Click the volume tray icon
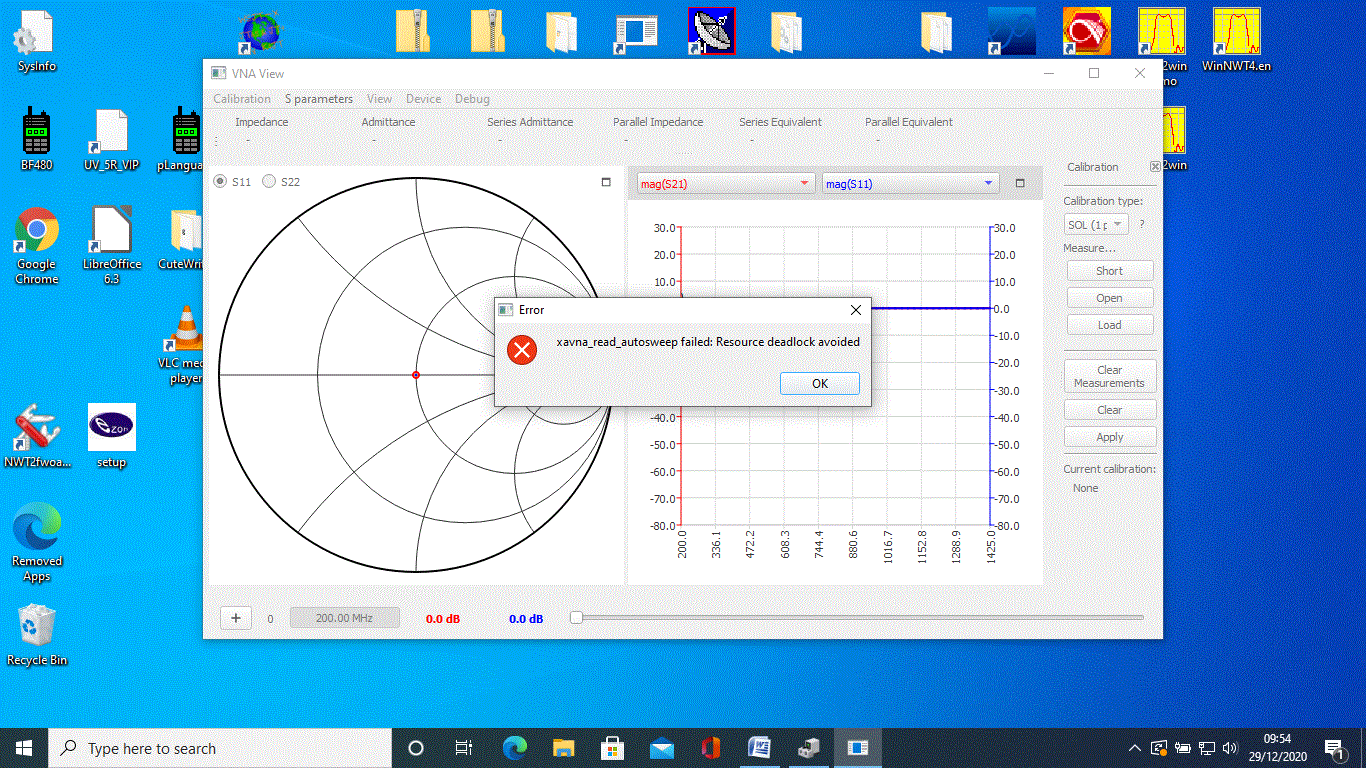This screenshot has height=768, width=1366. click(x=1231, y=748)
